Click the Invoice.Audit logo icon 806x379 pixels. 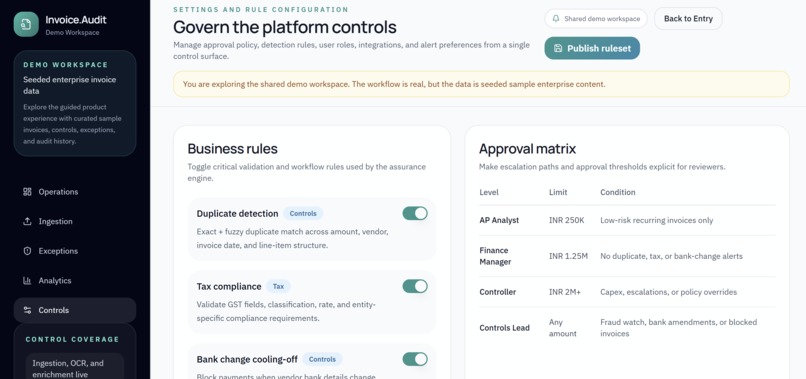[x=26, y=24]
